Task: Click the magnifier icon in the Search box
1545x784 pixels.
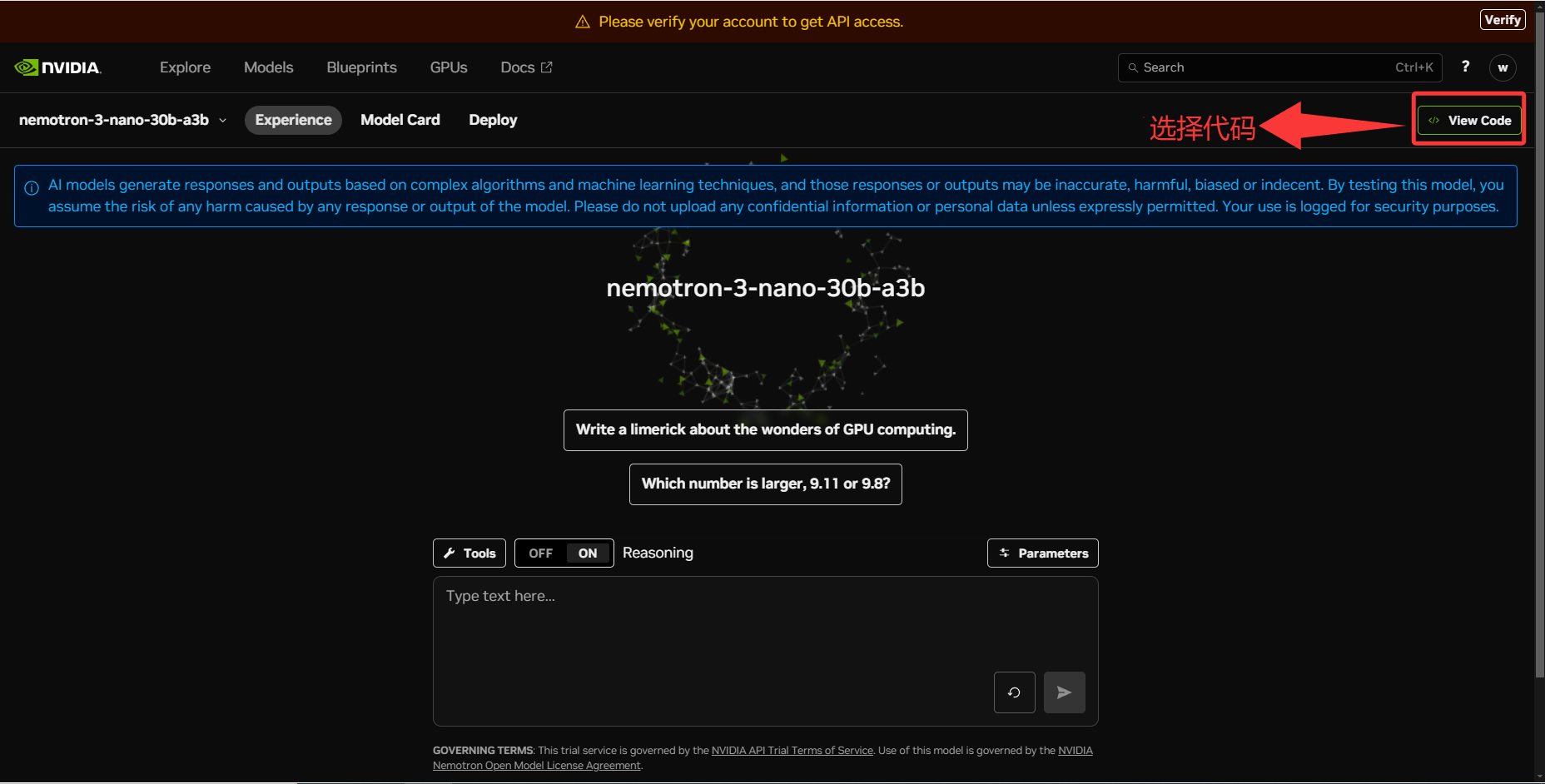Action: 1133,67
